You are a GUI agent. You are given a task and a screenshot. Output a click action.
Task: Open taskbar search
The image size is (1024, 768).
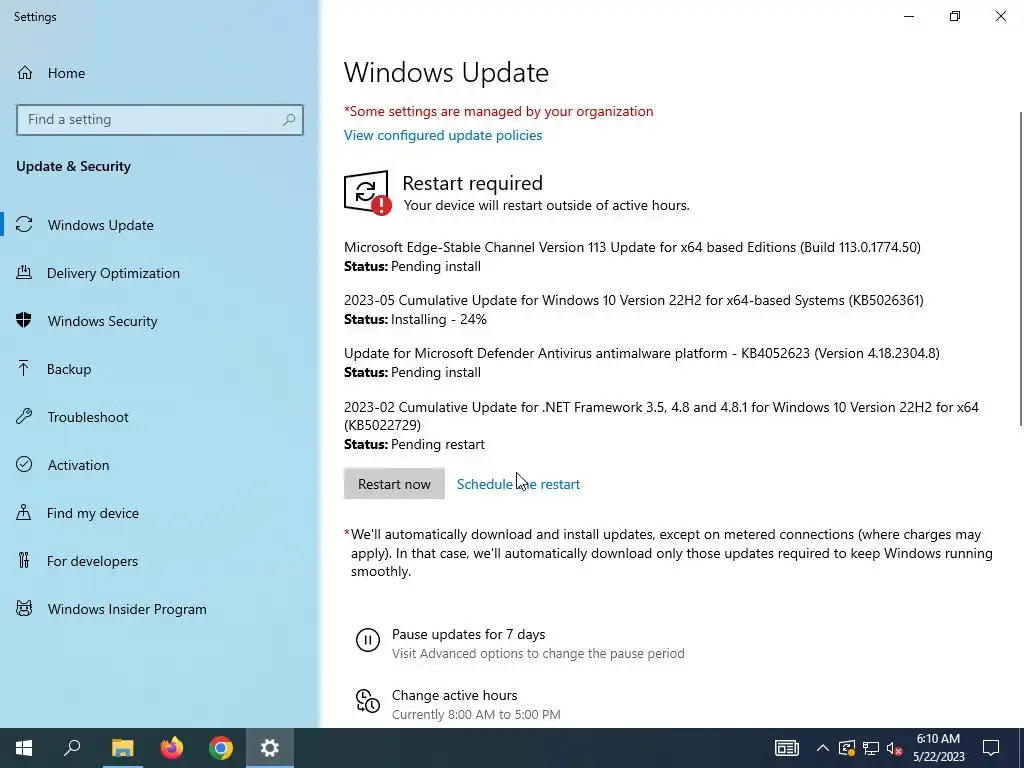72,748
